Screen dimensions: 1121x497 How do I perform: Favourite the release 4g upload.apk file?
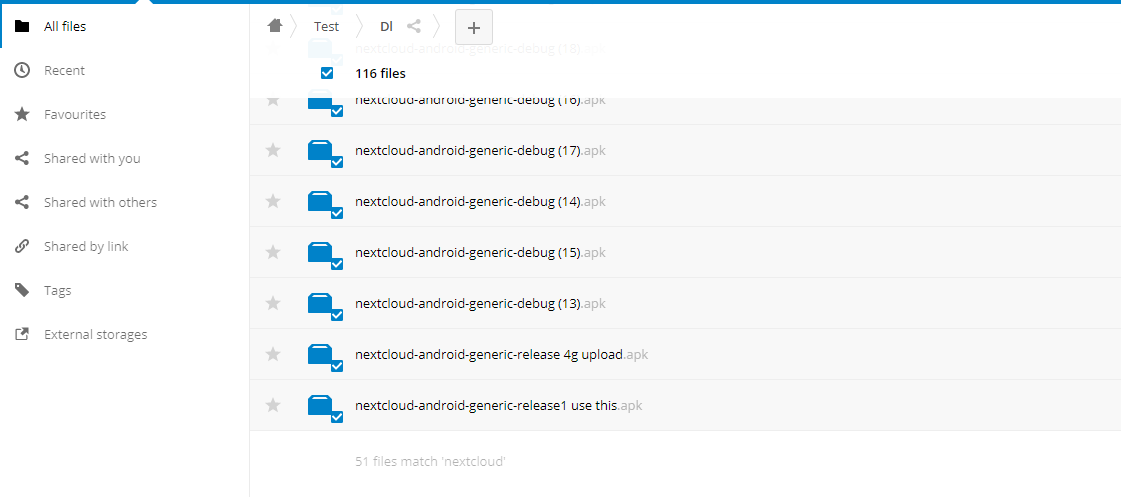tap(272, 355)
